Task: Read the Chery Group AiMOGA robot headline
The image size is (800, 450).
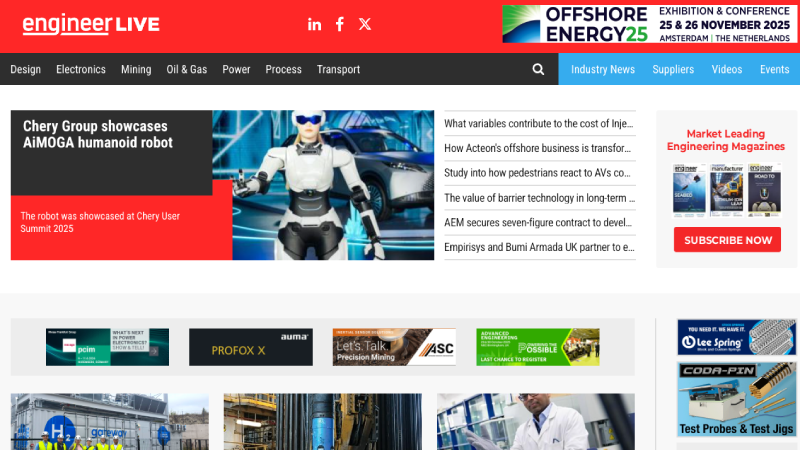Action: point(96,134)
